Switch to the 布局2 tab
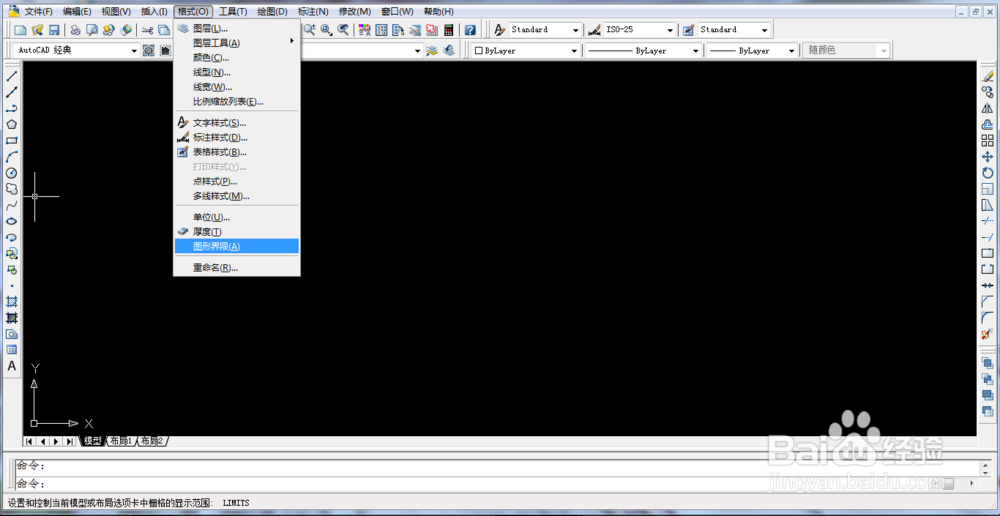The image size is (1000, 516). pos(152,441)
